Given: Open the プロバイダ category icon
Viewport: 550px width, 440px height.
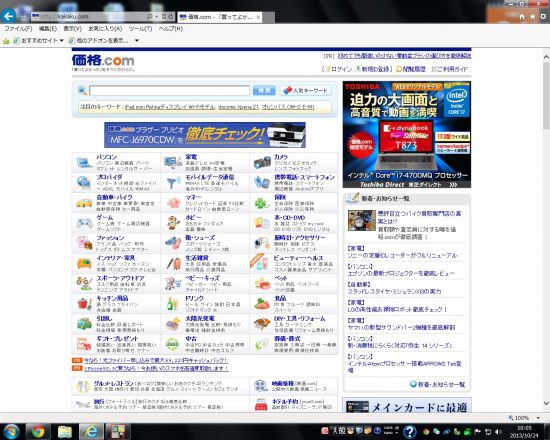Looking at the screenshot, I should click(84, 182).
